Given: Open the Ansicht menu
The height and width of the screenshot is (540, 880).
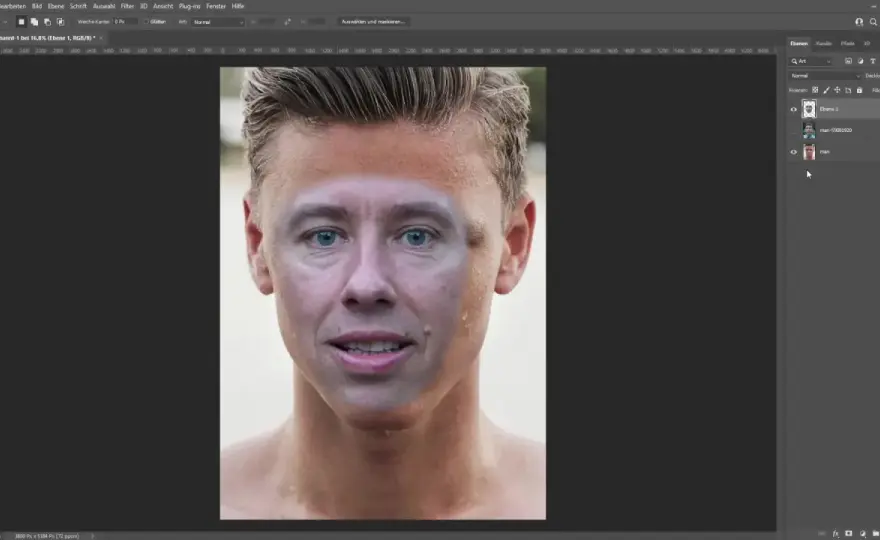Looking at the screenshot, I should point(163,6).
